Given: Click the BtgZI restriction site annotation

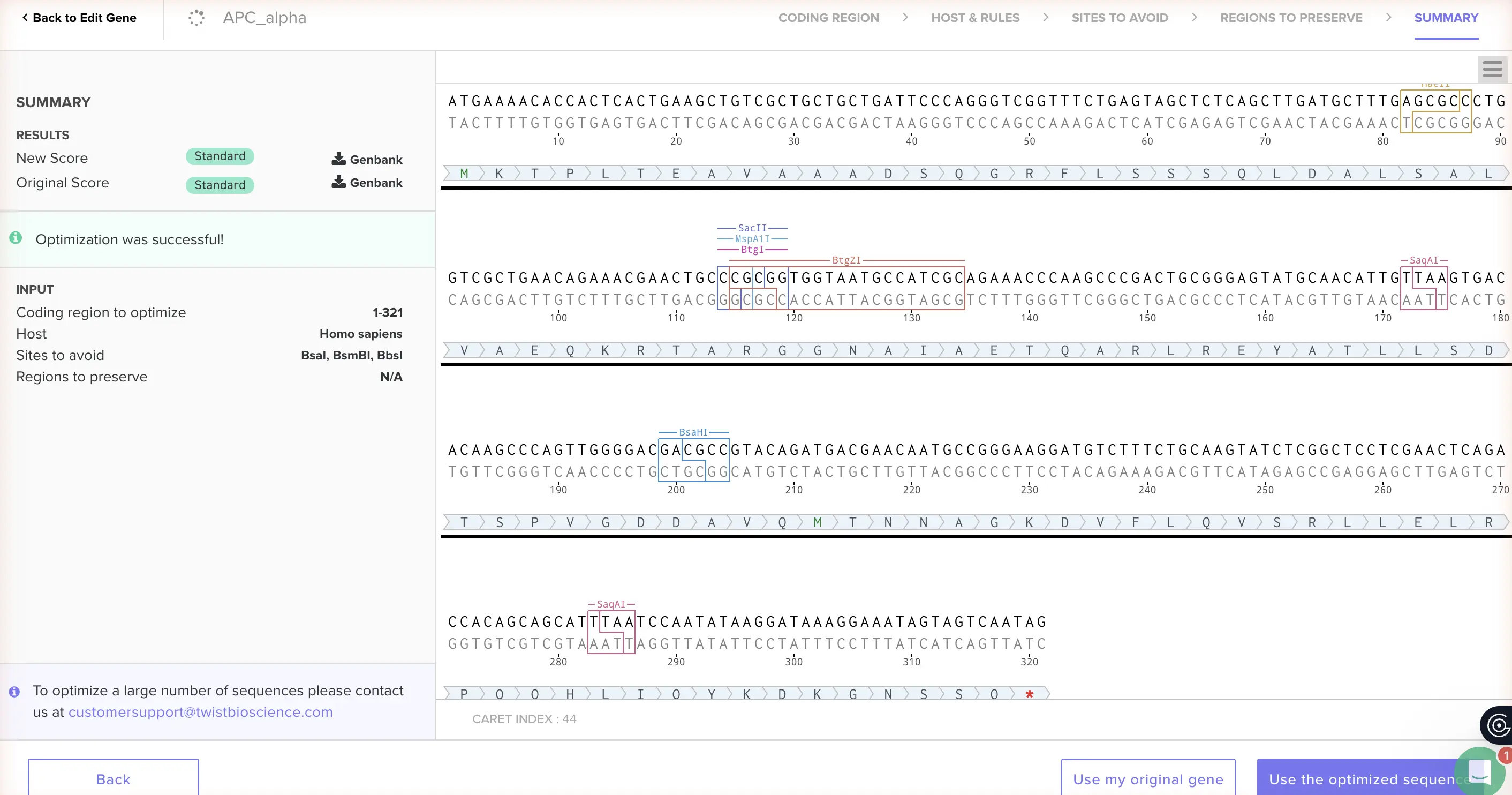Looking at the screenshot, I should point(846,260).
